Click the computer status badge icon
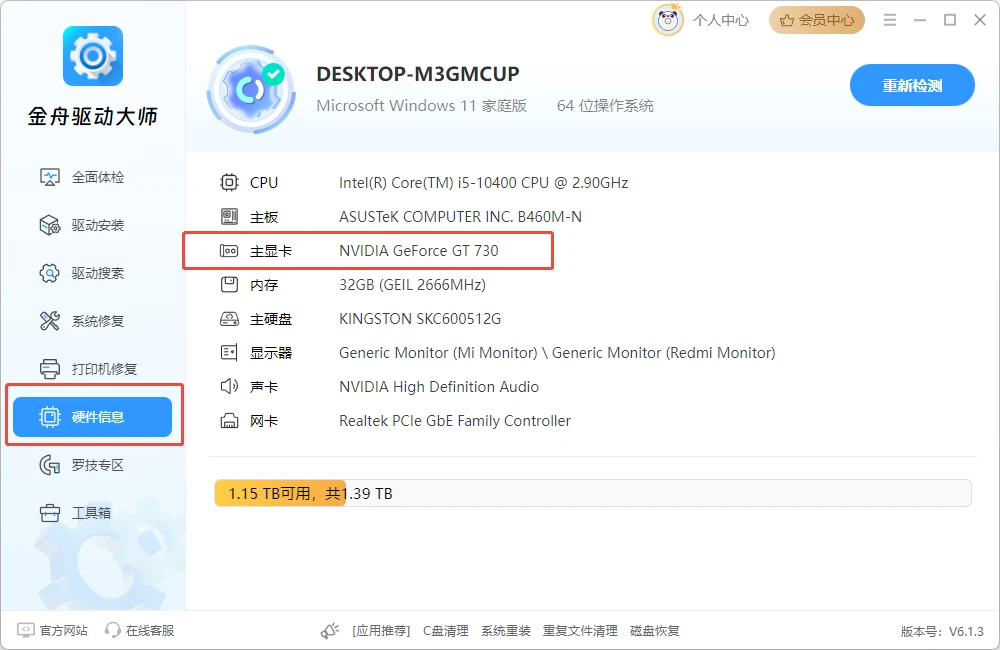Screen dimensions: 1000x650 pyautogui.click(x=251, y=89)
